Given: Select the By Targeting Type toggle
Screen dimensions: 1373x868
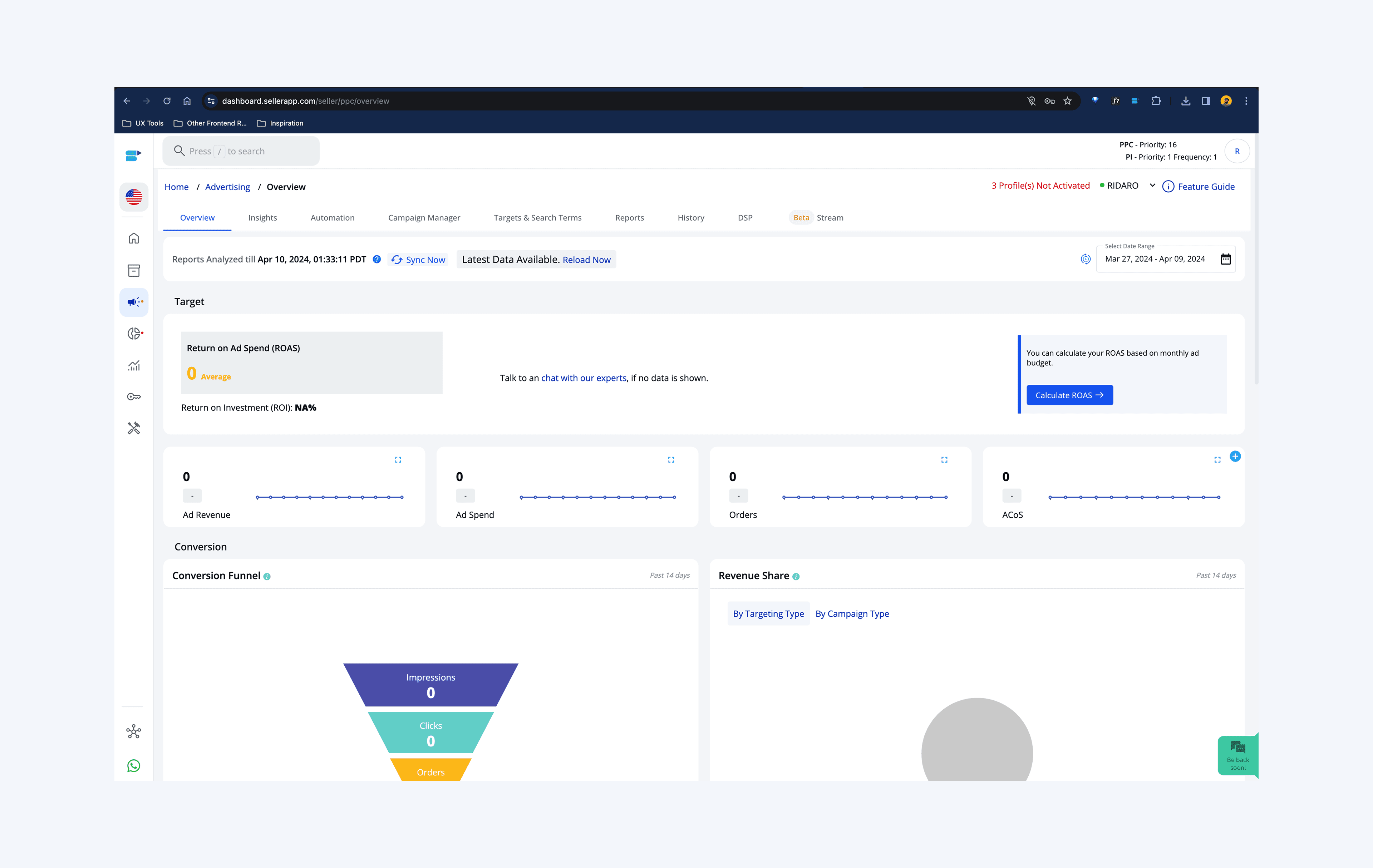Looking at the screenshot, I should [768, 614].
